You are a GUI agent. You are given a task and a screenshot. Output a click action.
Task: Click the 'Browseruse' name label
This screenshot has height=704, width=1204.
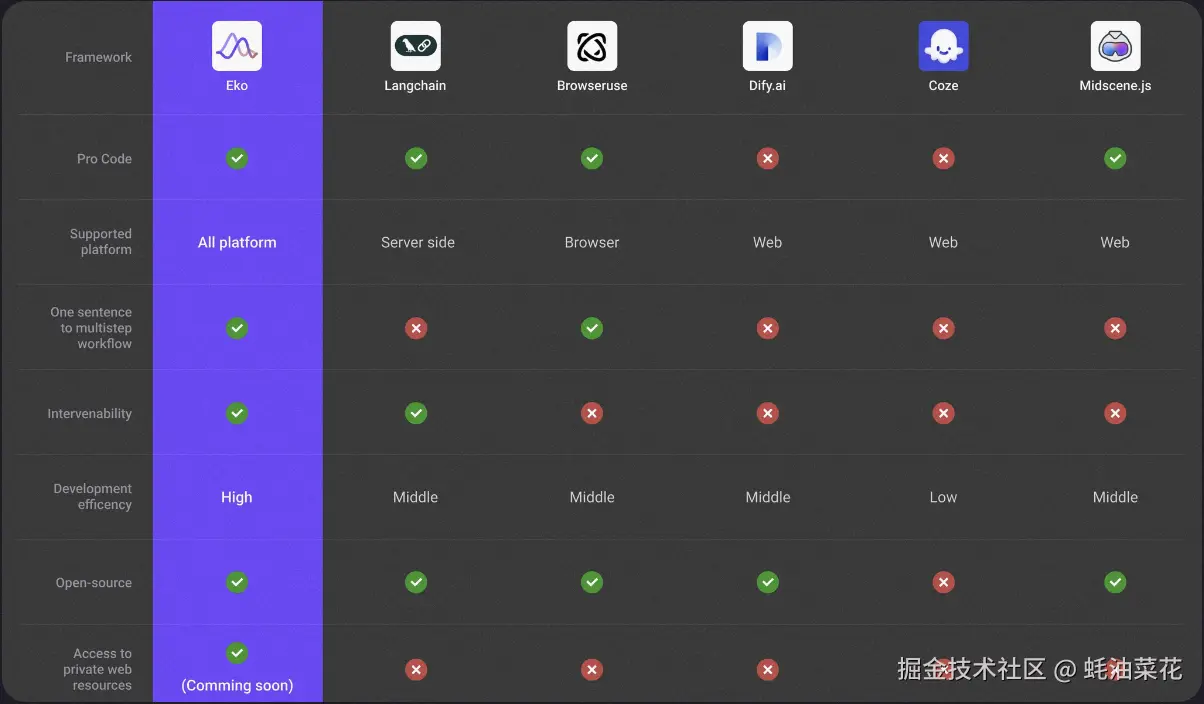(592, 86)
